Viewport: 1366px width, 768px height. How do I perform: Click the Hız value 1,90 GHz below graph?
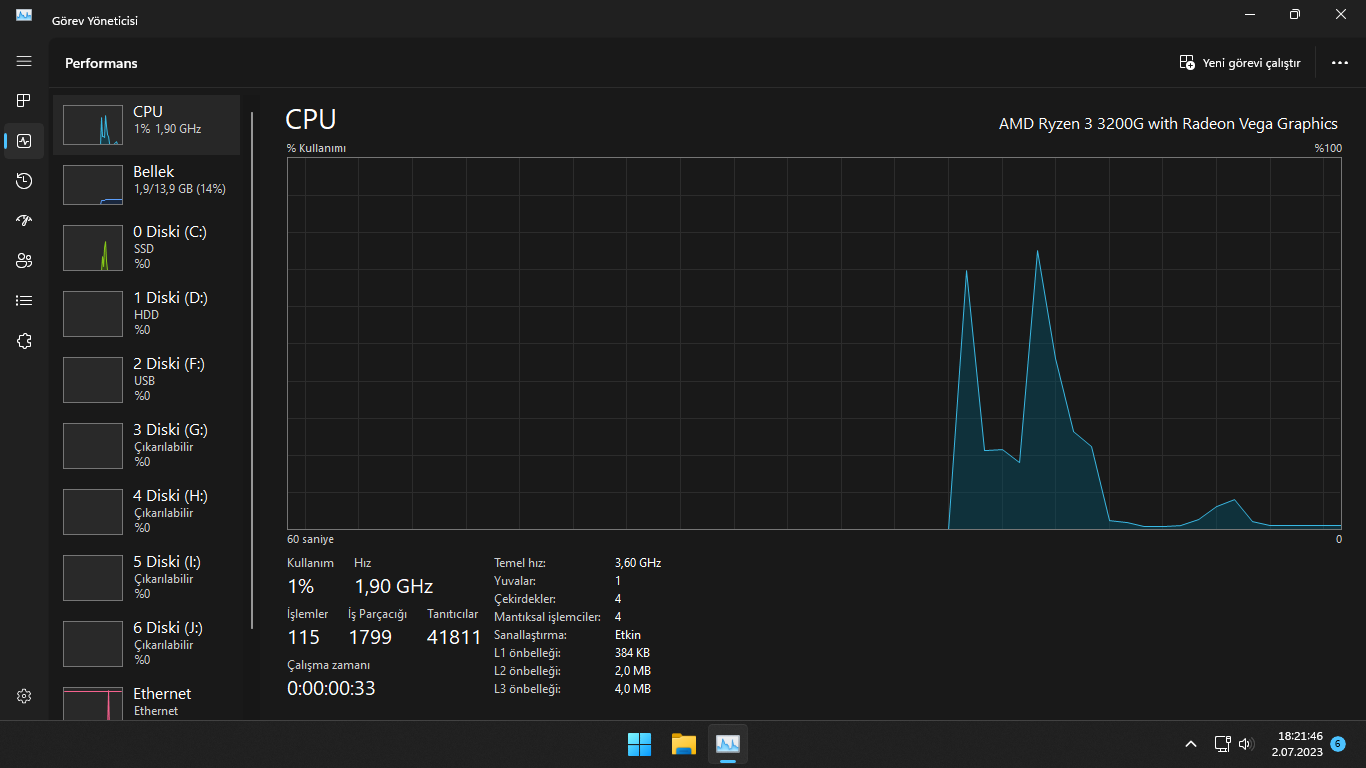point(394,586)
